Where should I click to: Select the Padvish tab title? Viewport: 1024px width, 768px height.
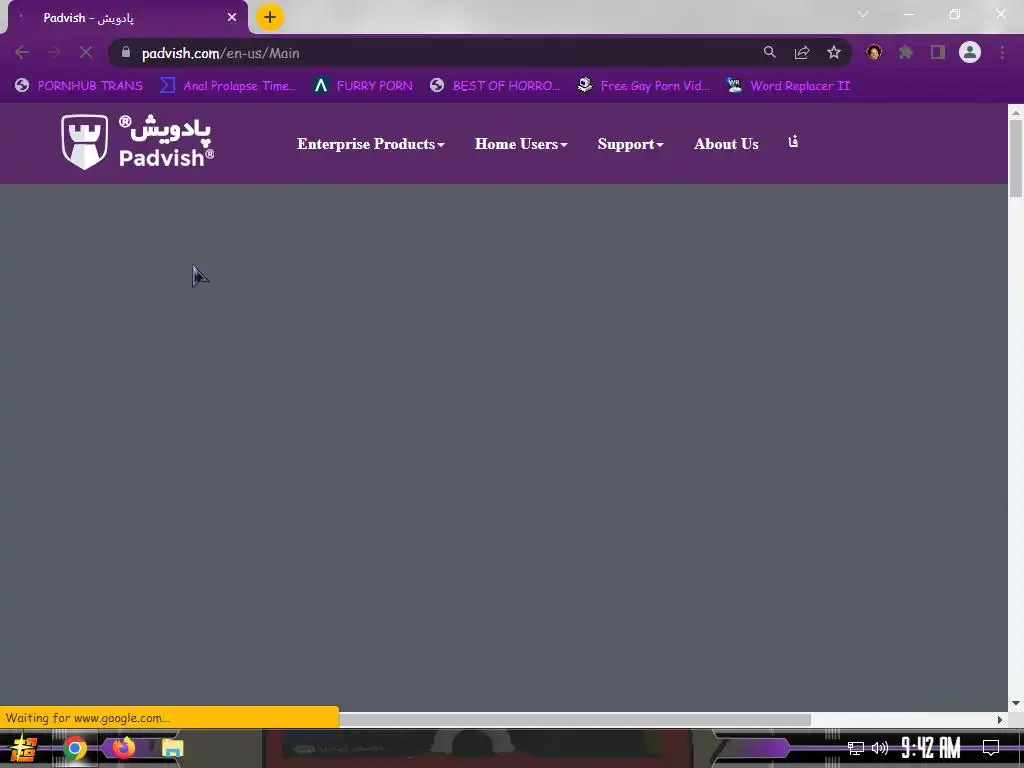(88, 18)
